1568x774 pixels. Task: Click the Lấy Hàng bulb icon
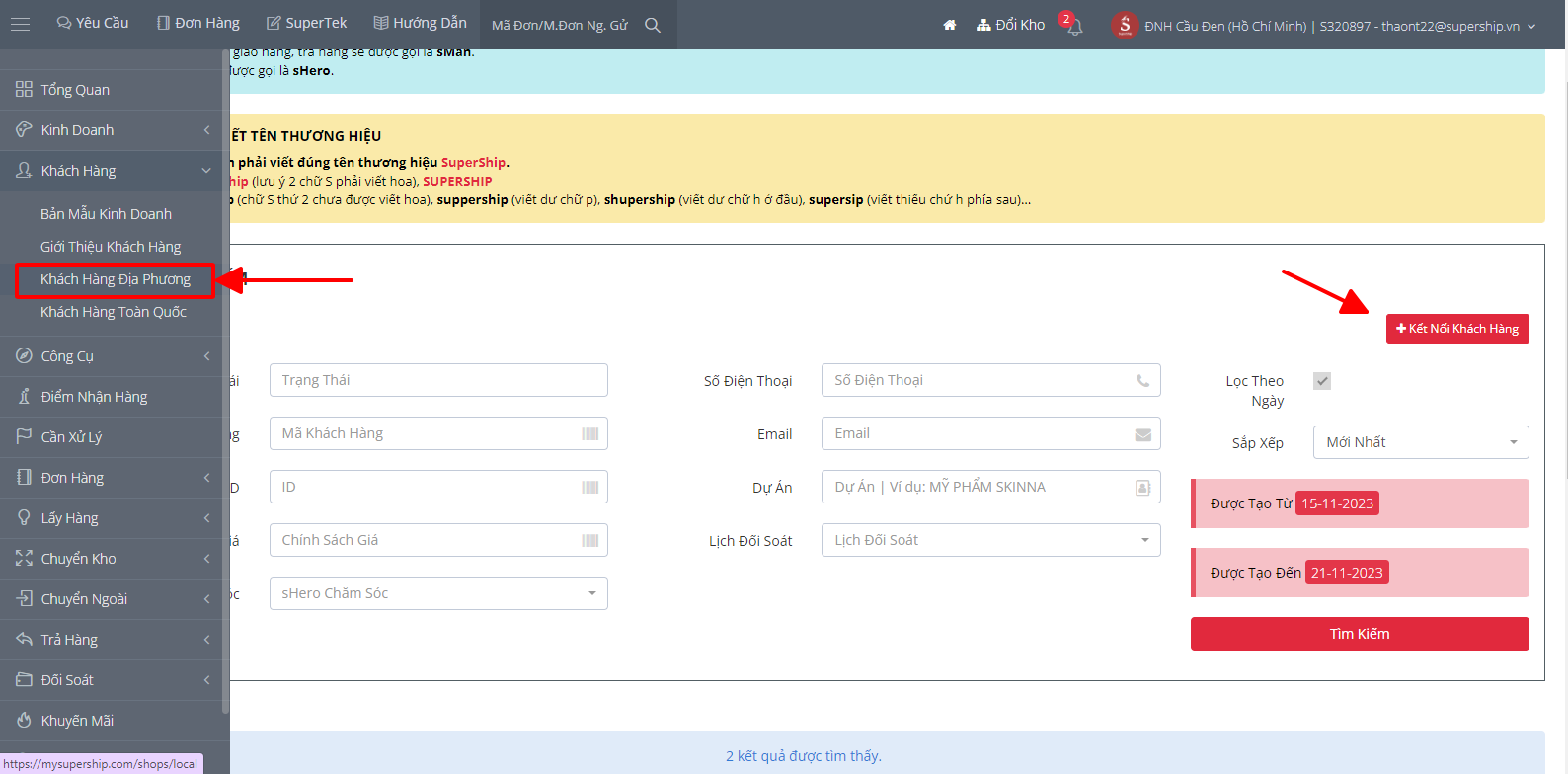coord(24,517)
